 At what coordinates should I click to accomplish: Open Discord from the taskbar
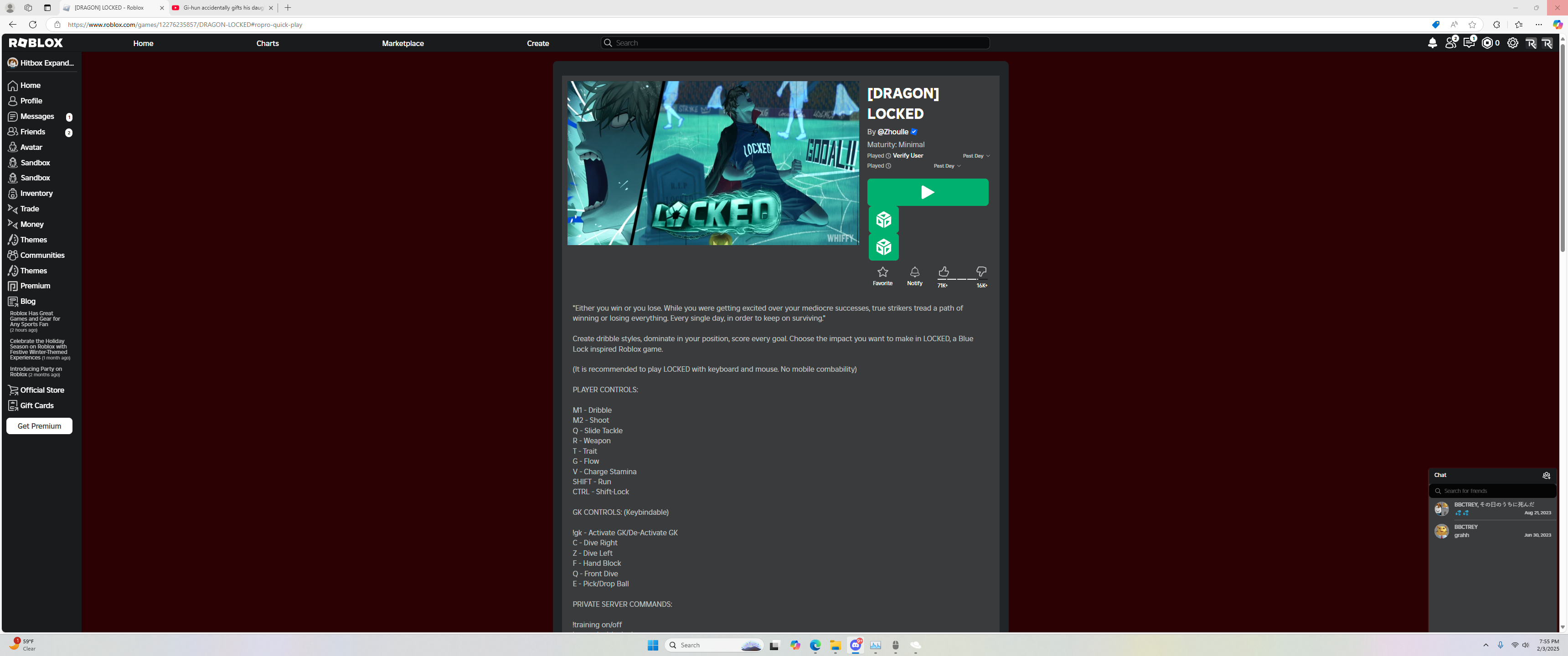[x=855, y=645]
